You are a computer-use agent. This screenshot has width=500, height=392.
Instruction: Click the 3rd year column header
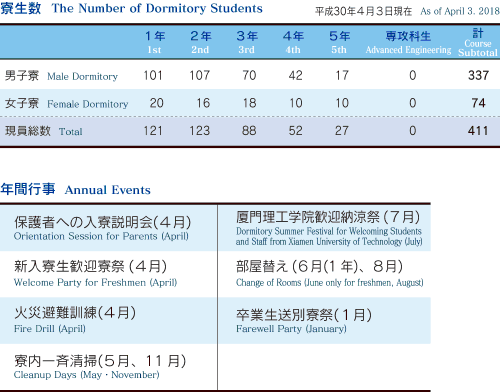pos(247,42)
